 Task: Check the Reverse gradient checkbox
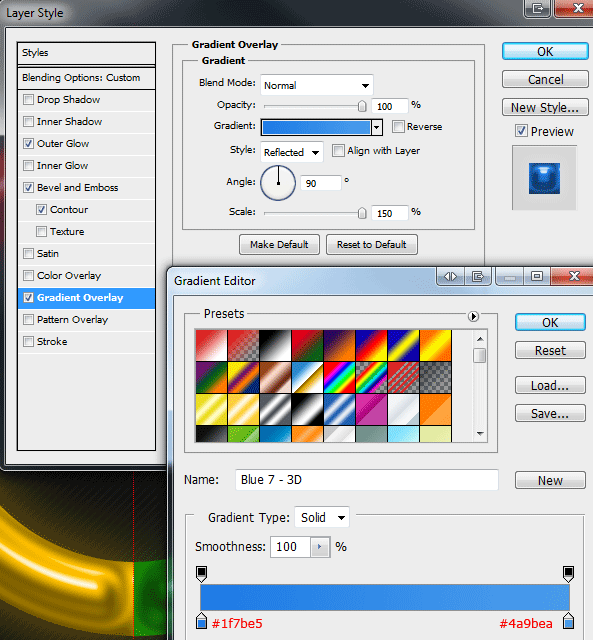tap(398, 127)
